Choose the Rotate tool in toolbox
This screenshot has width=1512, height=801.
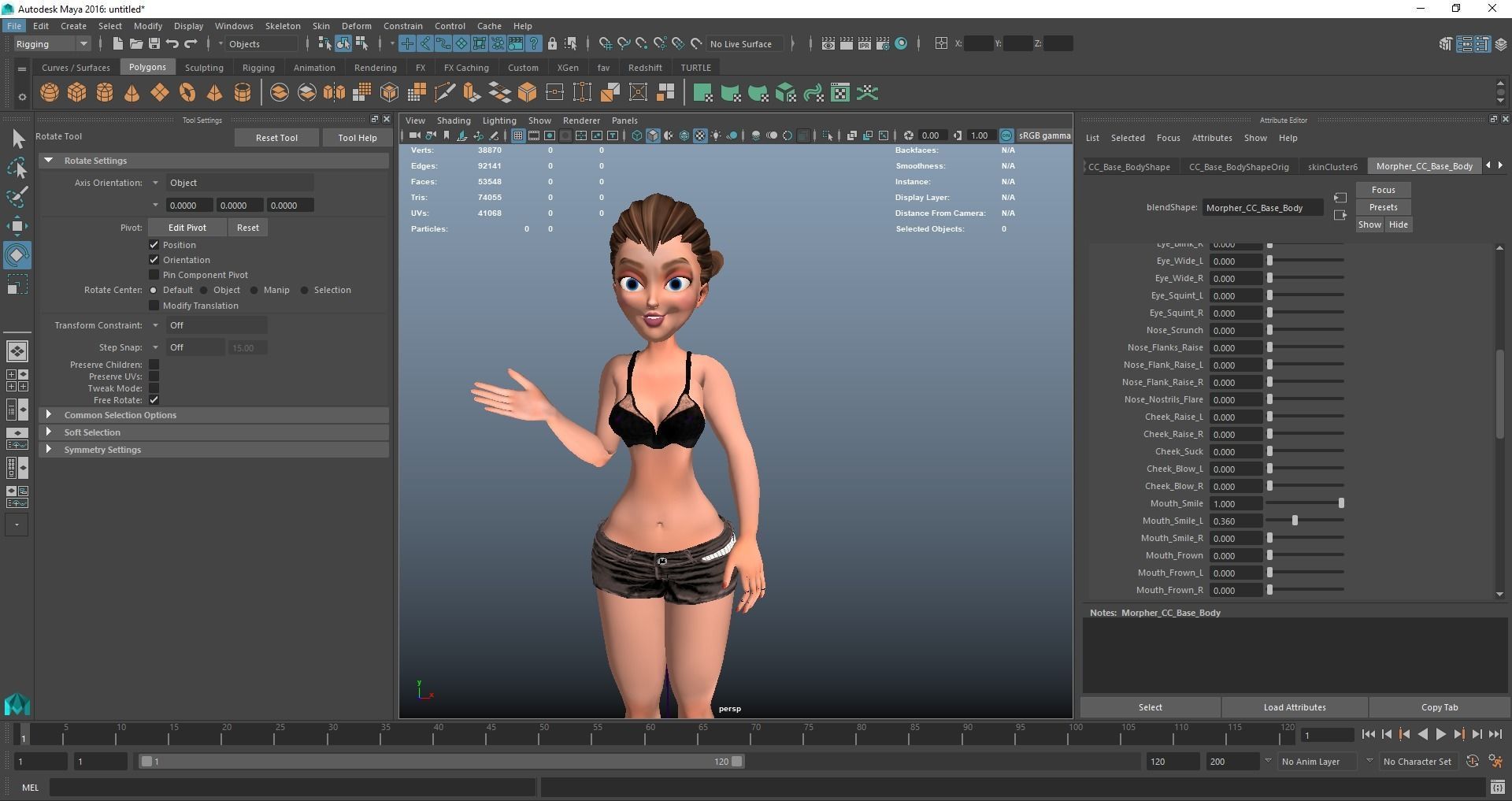point(17,255)
